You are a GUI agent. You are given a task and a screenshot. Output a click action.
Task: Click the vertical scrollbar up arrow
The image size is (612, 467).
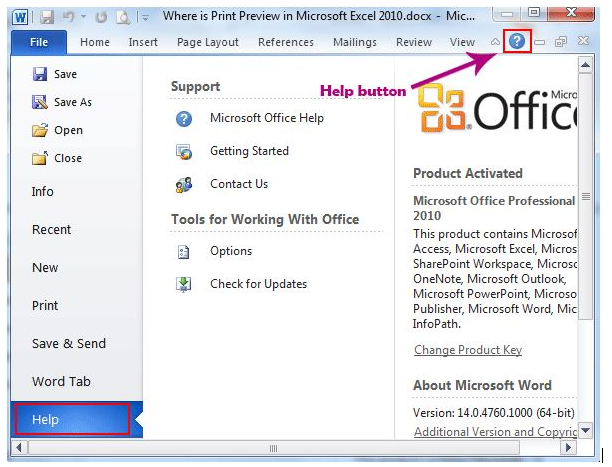(x=585, y=65)
